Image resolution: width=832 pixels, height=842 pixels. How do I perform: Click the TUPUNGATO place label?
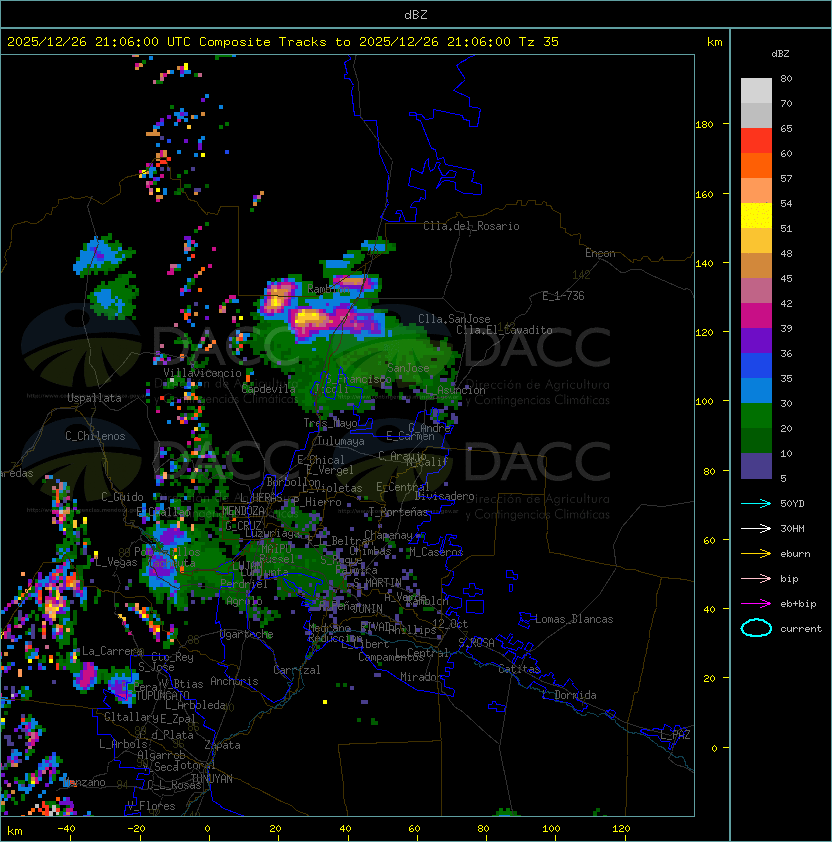[x=163, y=695]
